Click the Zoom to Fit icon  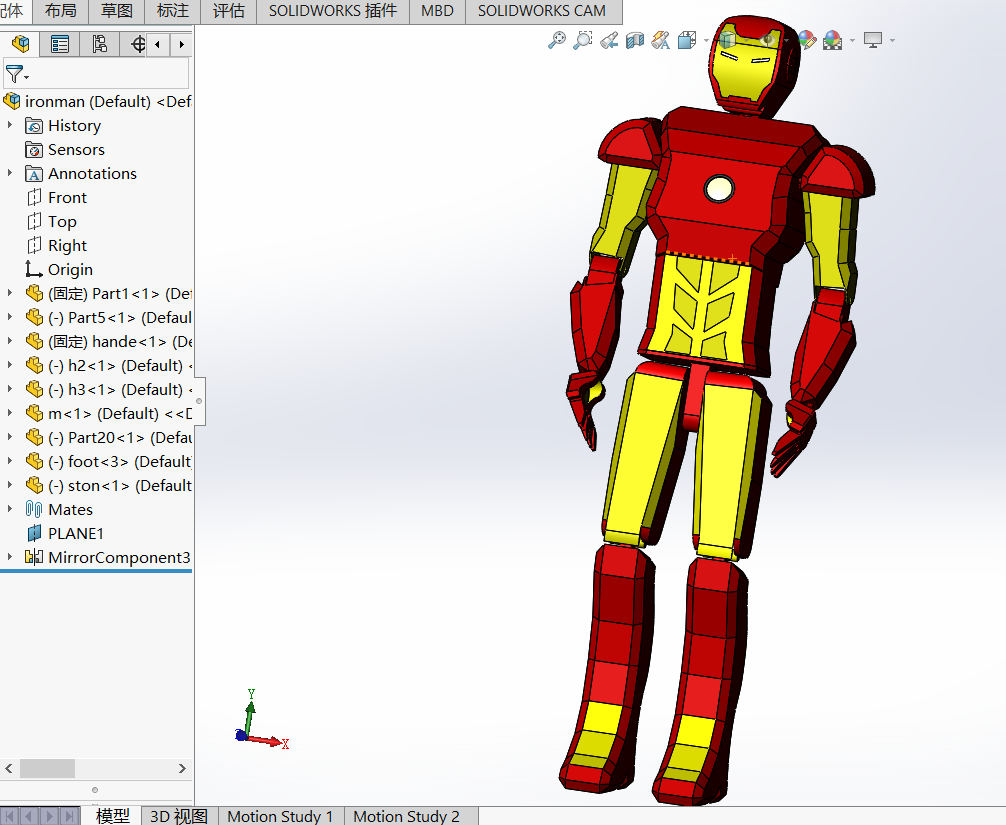click(x=557, y=40)
